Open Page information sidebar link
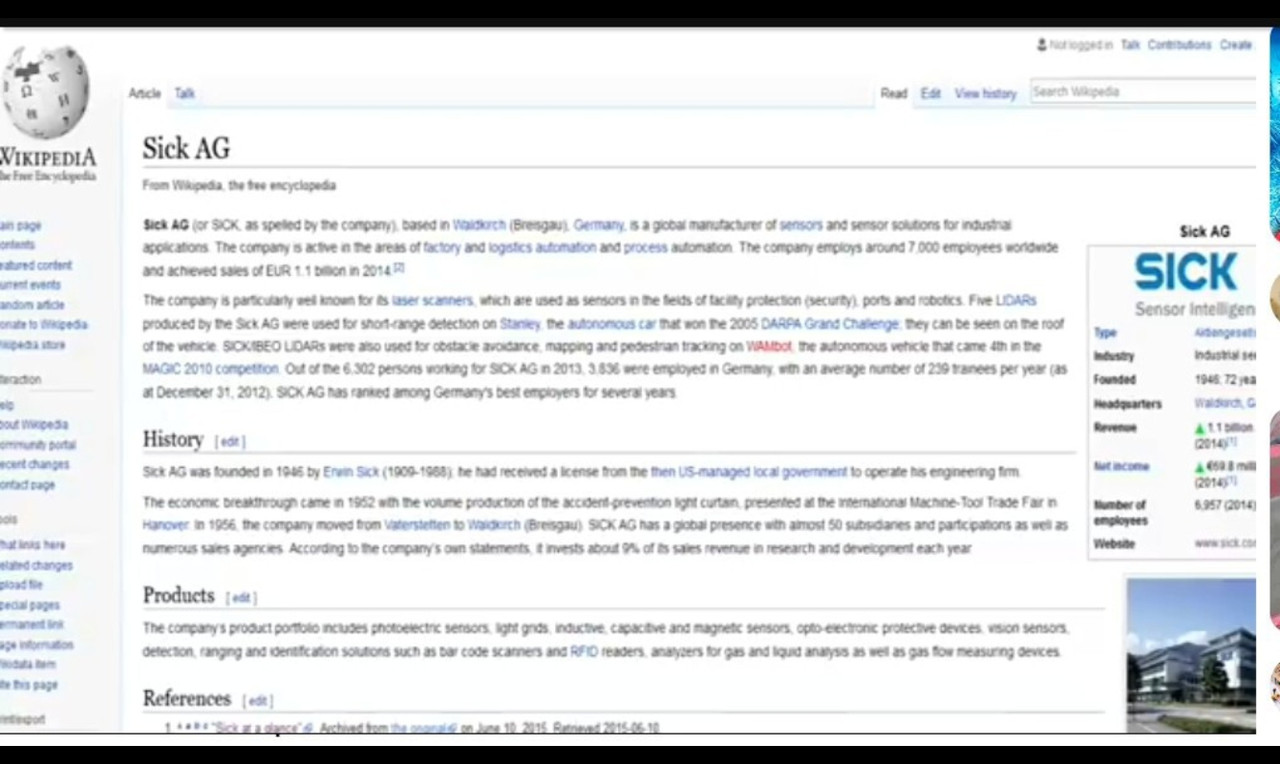This screenshot has width=1280, height=764. [36, 645]
